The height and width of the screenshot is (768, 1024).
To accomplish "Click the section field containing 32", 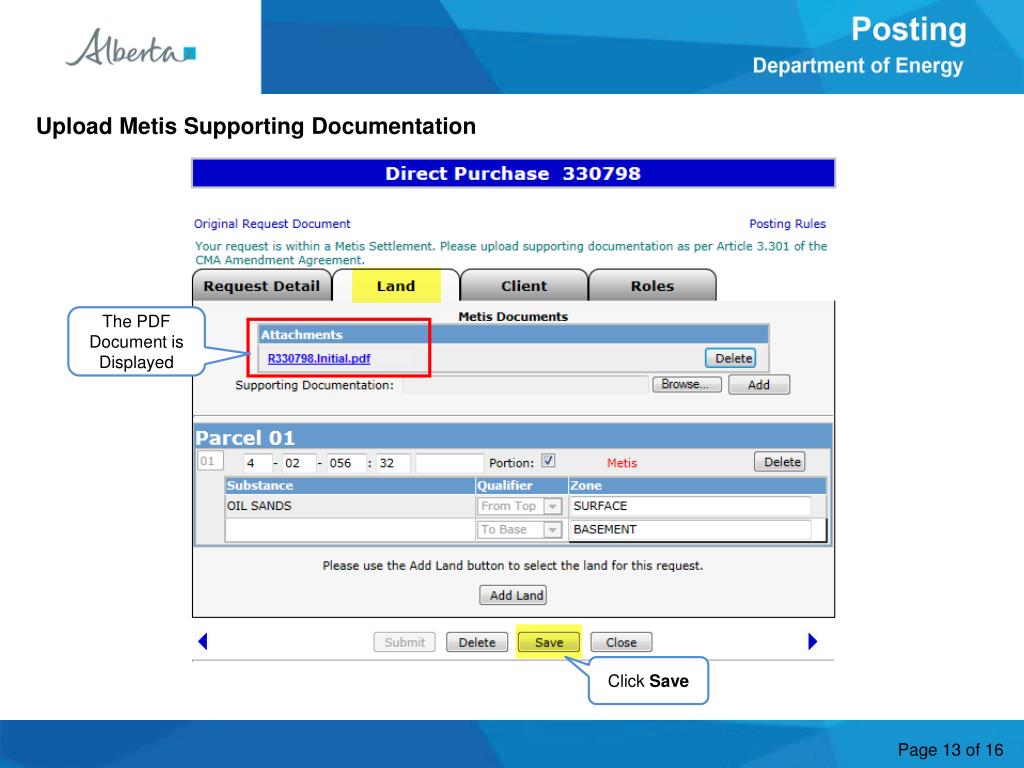I will click(x=393, y=463).
